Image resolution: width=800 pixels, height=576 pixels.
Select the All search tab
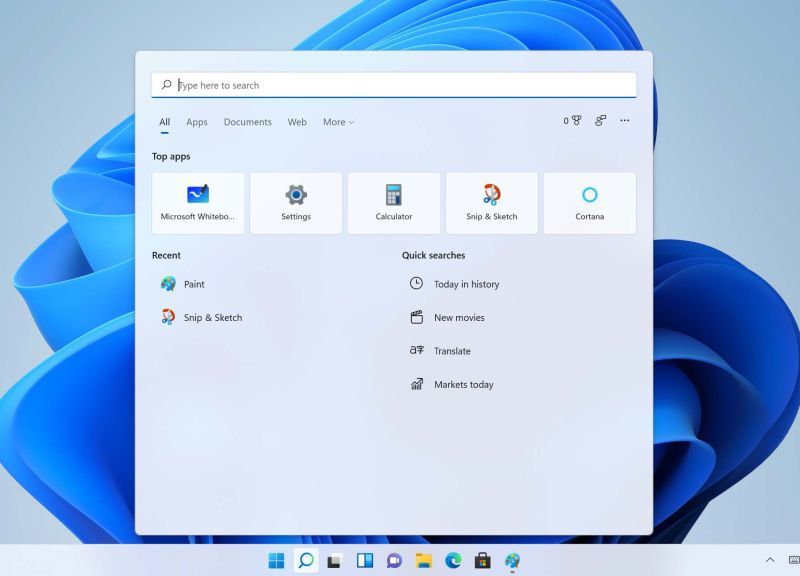pyautogui.click(x=164, y=122)
